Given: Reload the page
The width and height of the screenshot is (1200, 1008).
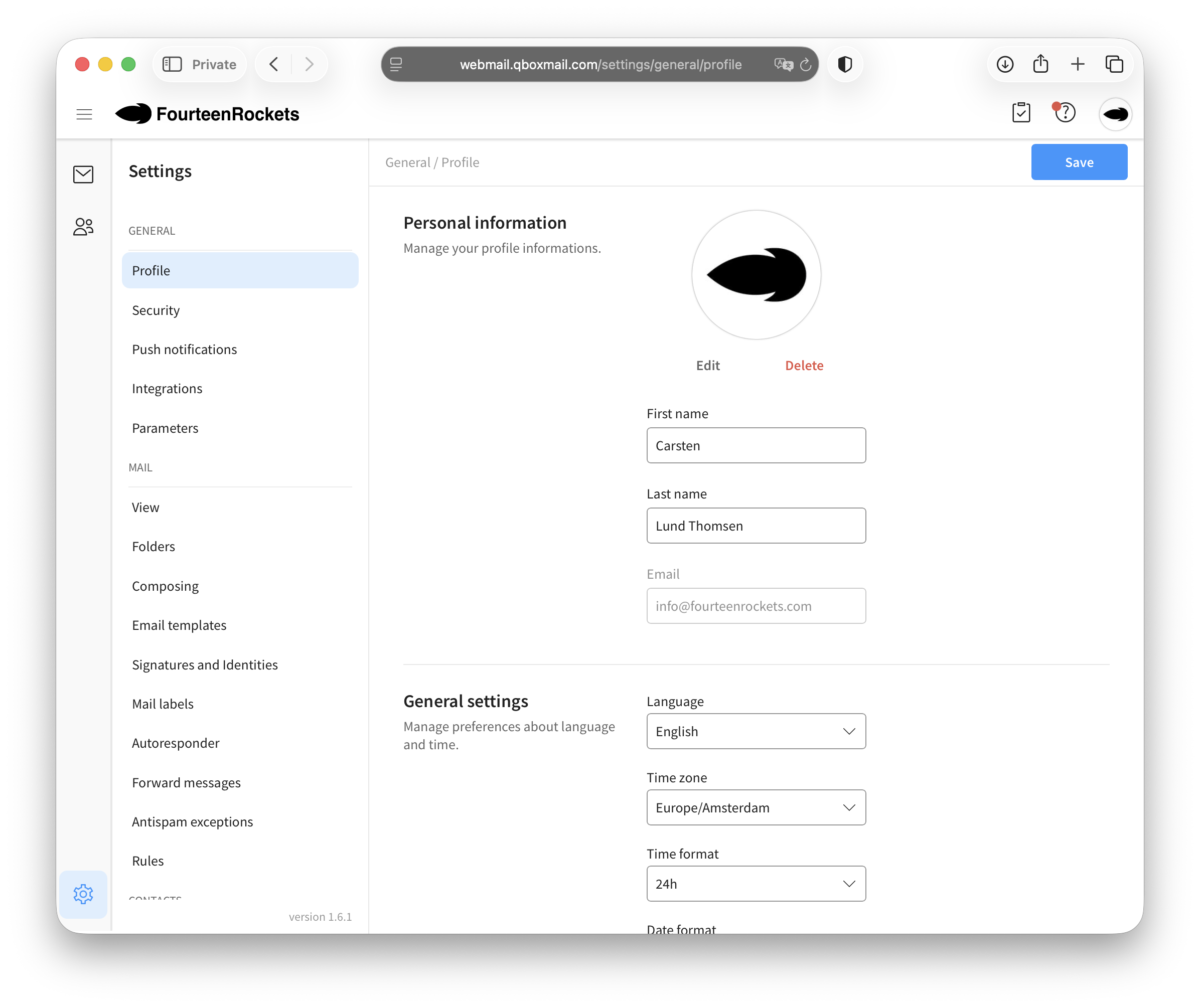Looking at the screenshot, I should [x=806, y=65].
